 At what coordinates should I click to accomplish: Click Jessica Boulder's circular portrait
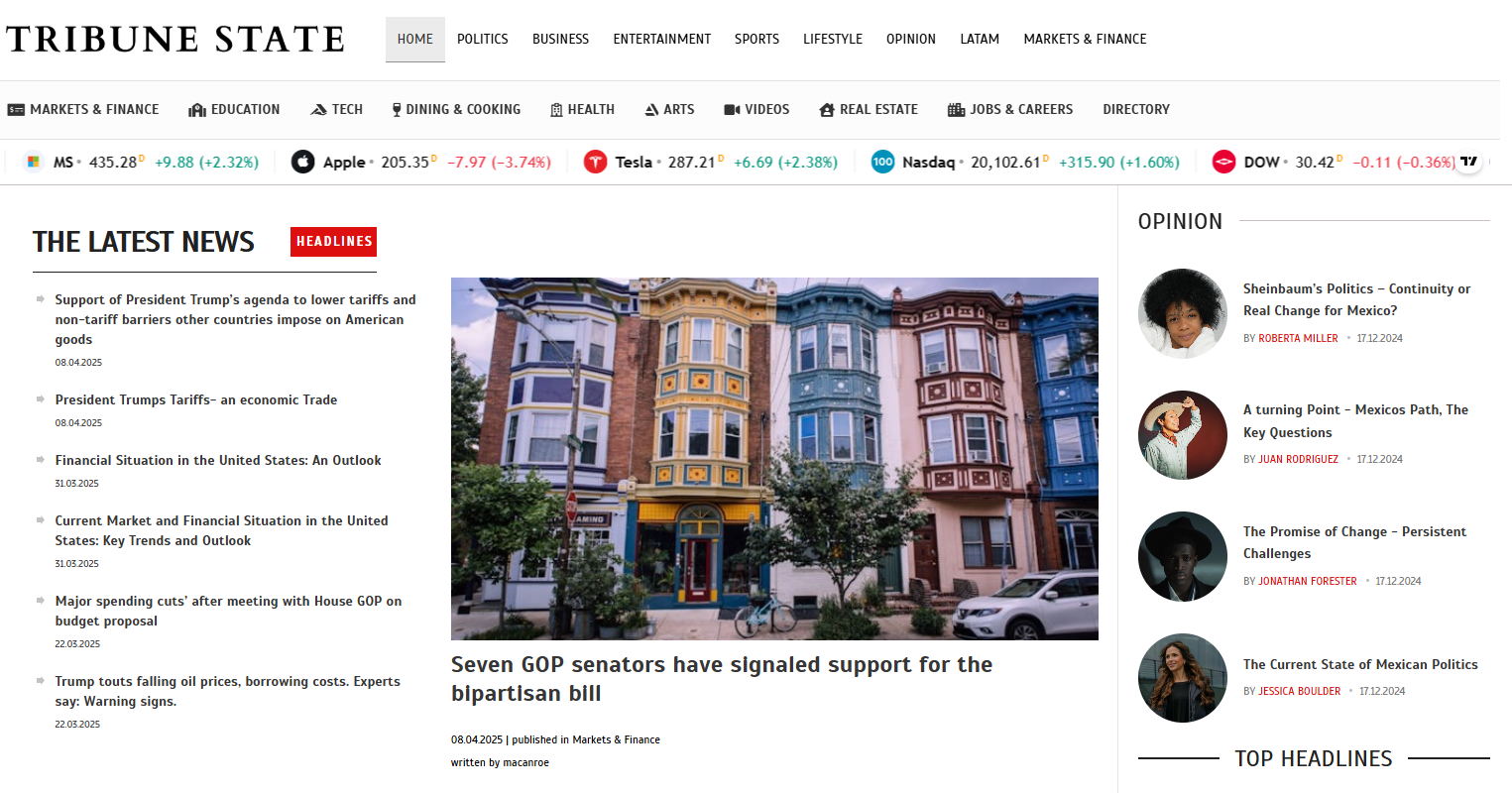[1182, 678]
